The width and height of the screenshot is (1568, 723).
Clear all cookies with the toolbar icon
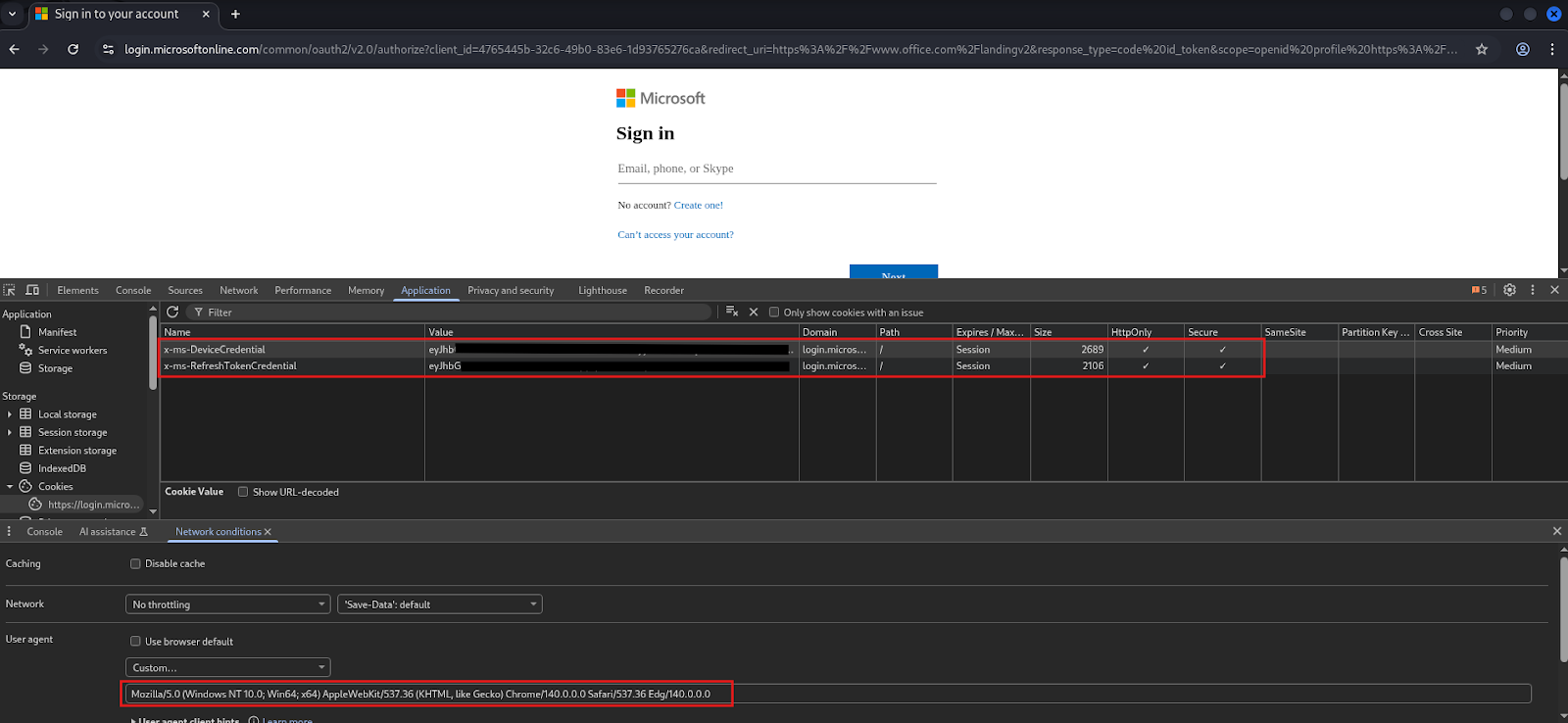[x=732, y=312]
